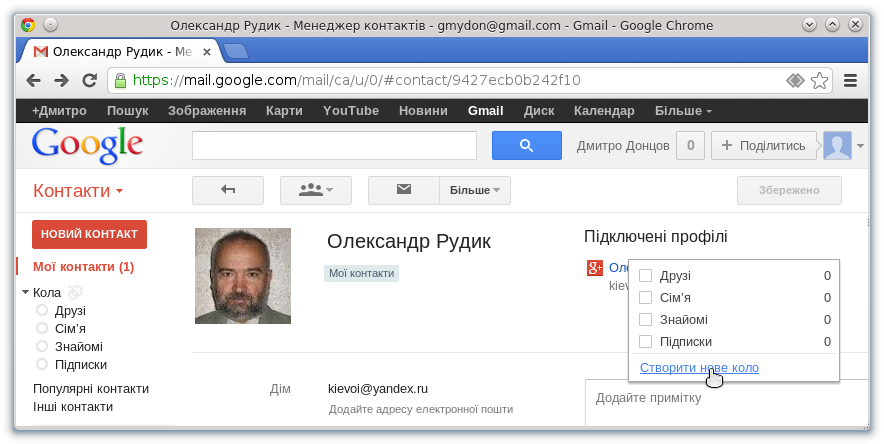Click the contact name Олександр Рудик
The image size is (884, 444).
click(409, 241)
